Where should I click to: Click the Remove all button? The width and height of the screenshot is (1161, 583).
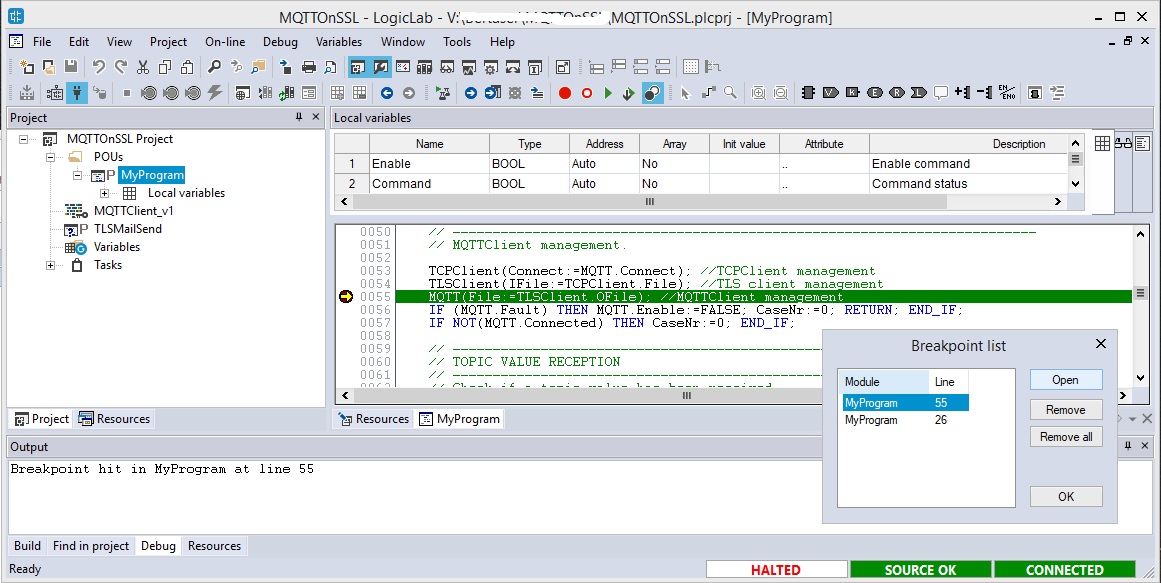coord(1065,437)
